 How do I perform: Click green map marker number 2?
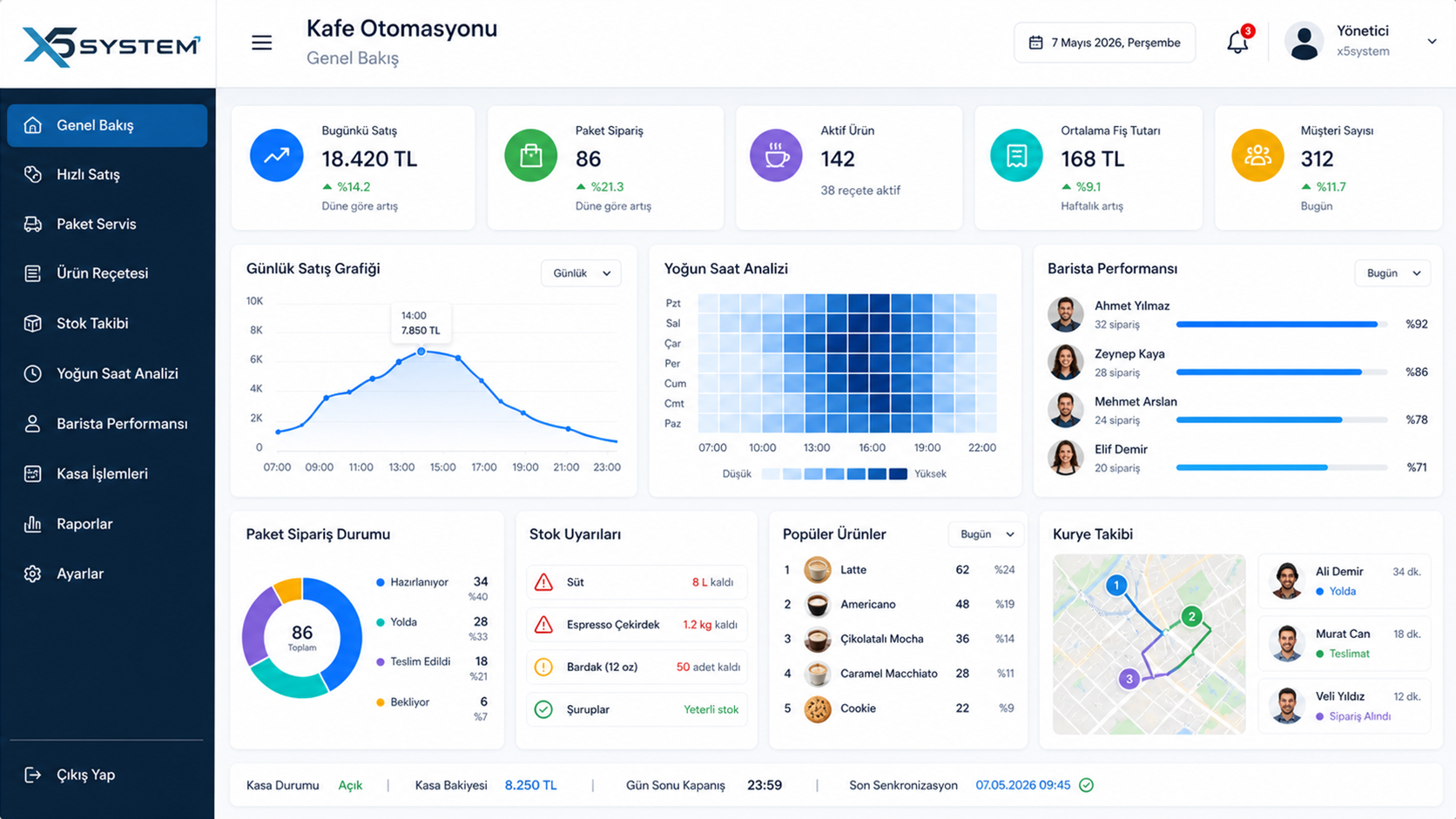click(1191, 616)
